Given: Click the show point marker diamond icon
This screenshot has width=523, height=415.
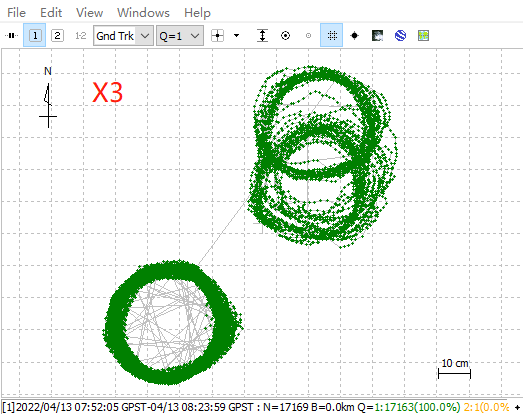Looking at the screenshot, I should pyautogui.click(x=355, y=35).
